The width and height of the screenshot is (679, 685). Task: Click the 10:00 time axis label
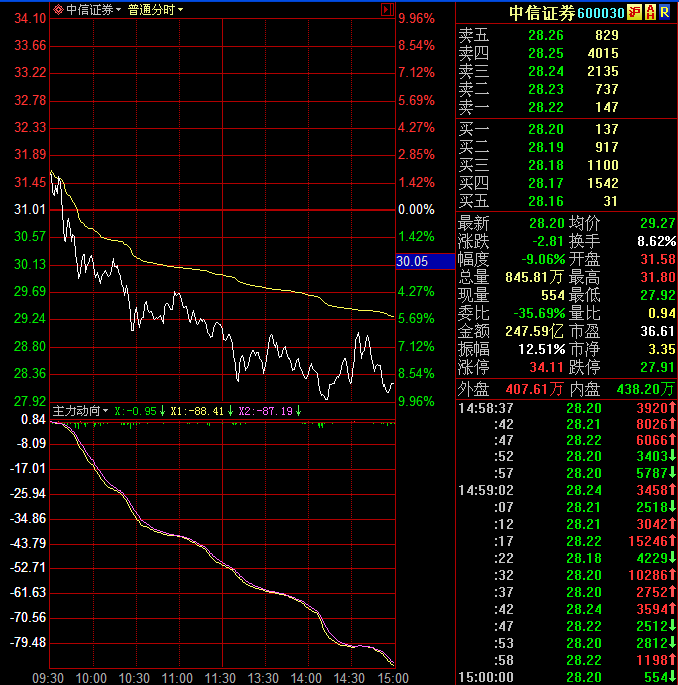(x=91, y=678)
